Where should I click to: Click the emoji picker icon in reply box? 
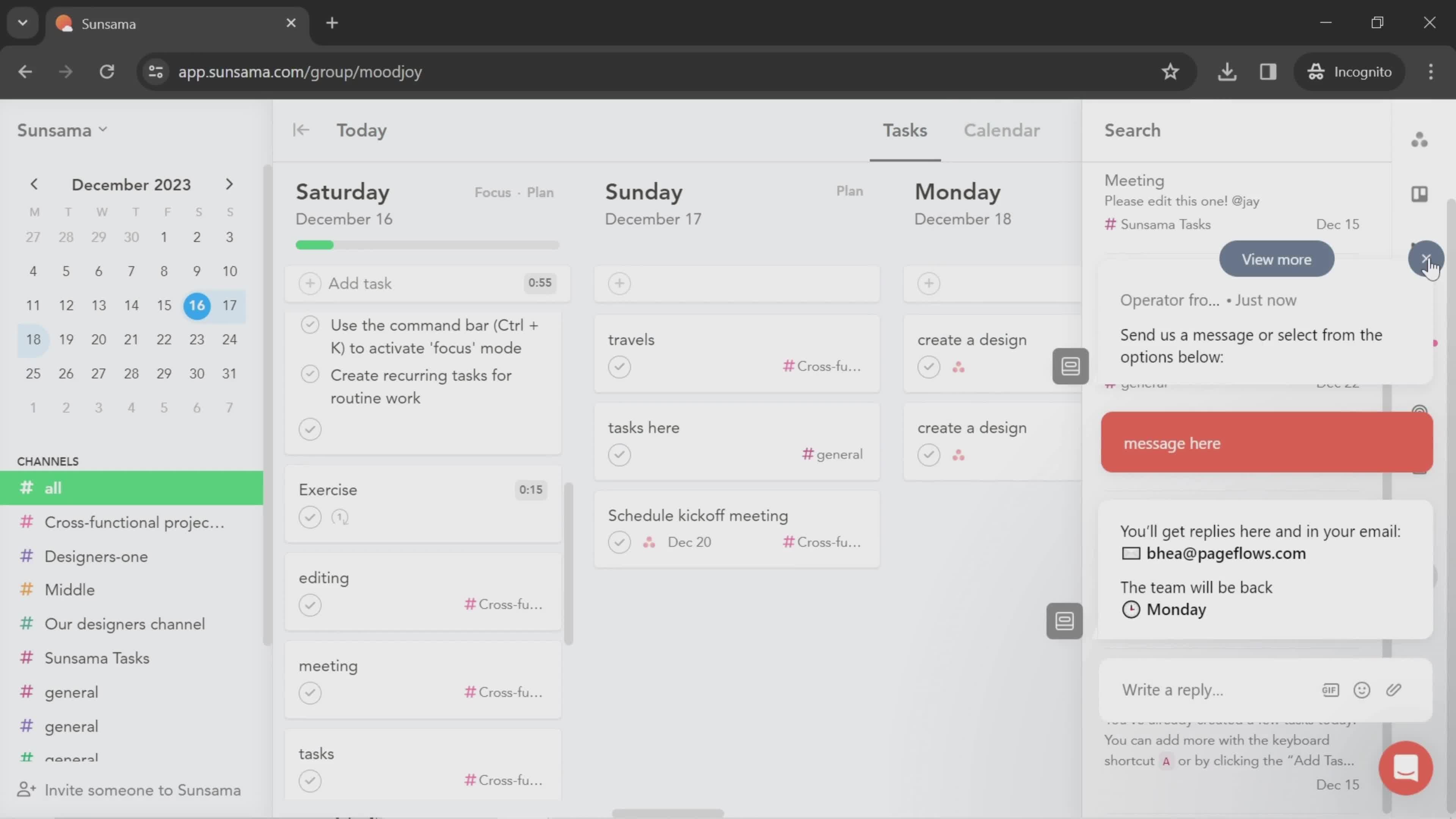pyautogui.click(x=1362, y=689)
